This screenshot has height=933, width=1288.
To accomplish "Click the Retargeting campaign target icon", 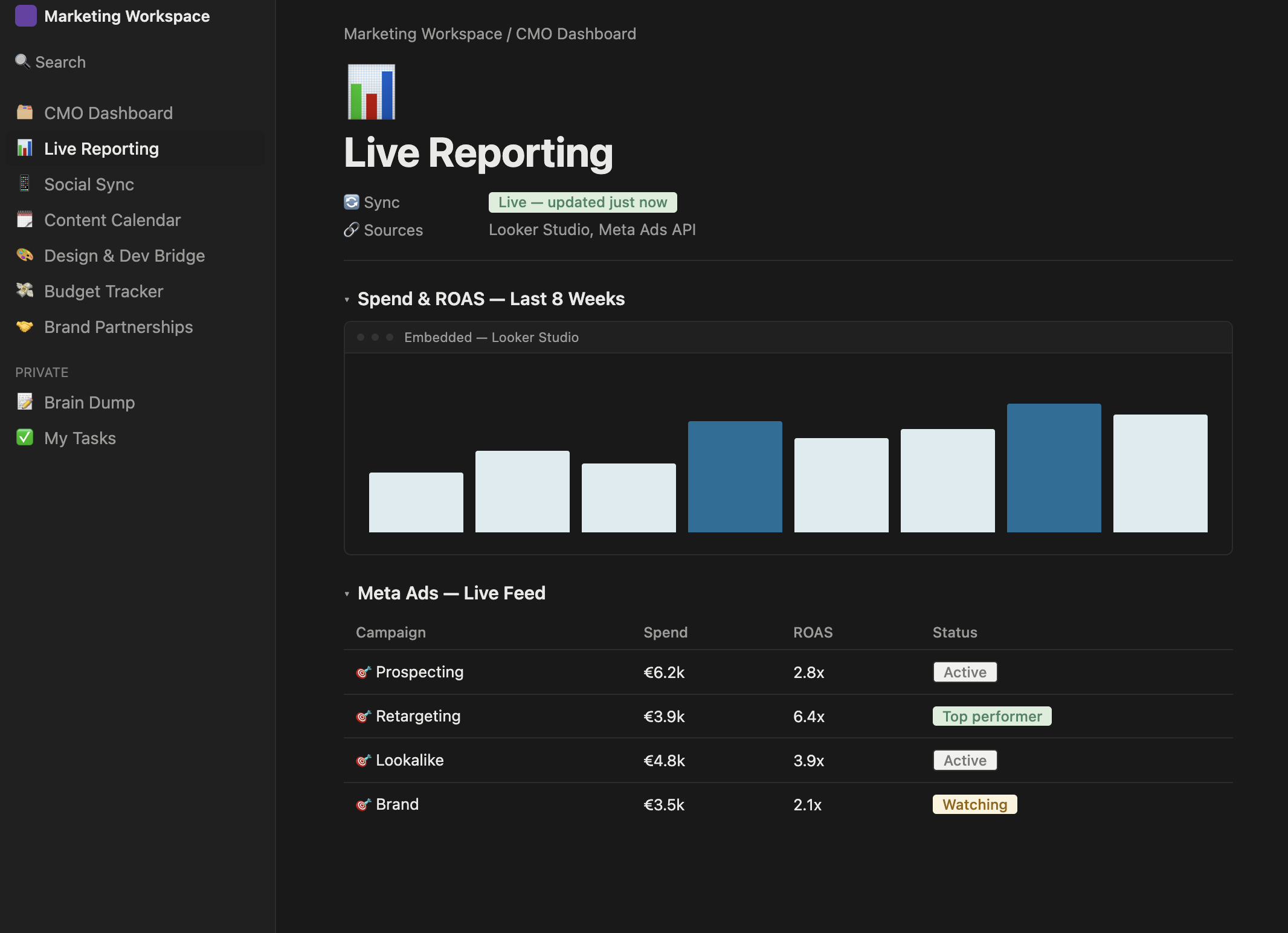I will [363, 716].
